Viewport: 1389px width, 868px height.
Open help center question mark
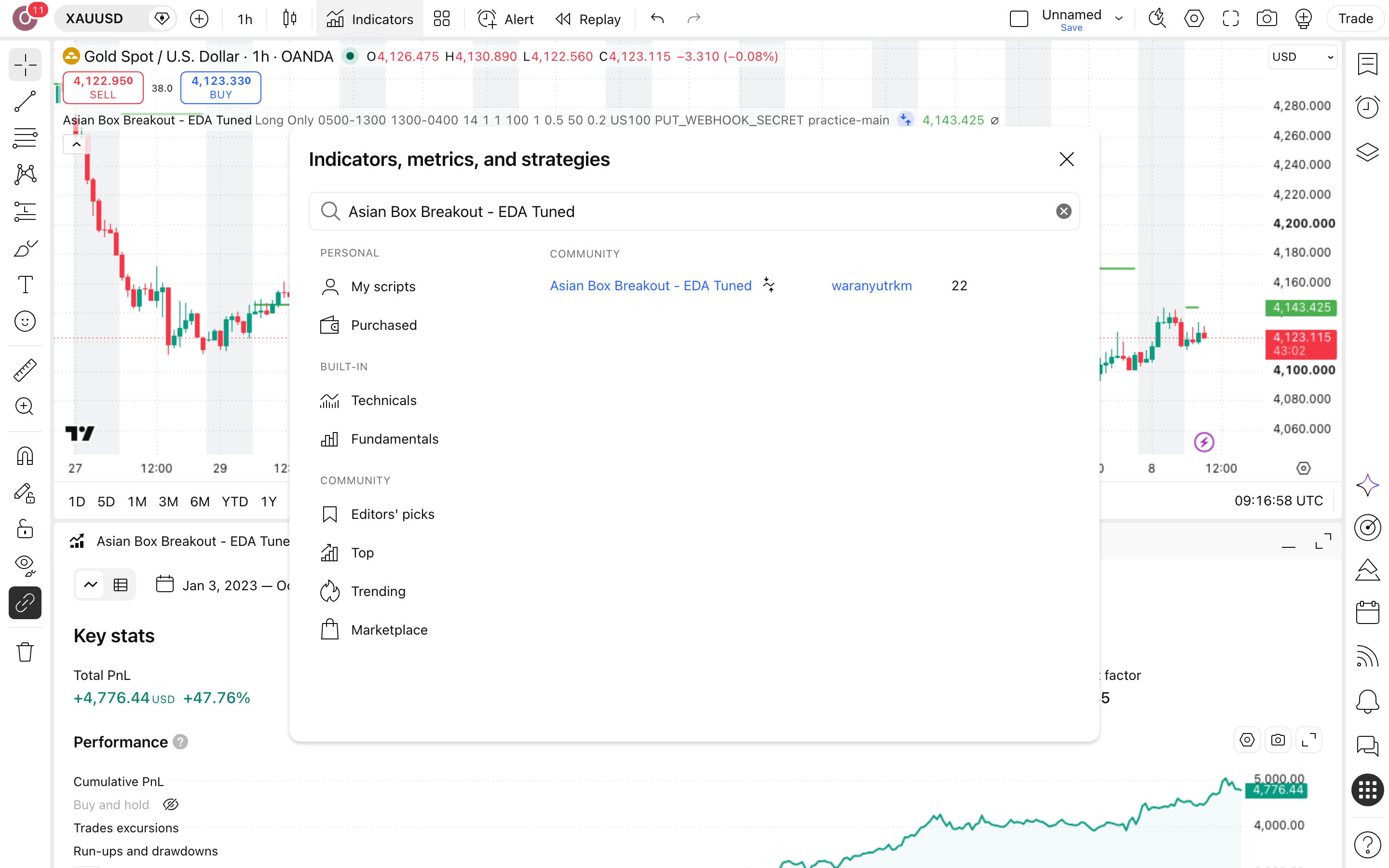point(1367,844)
